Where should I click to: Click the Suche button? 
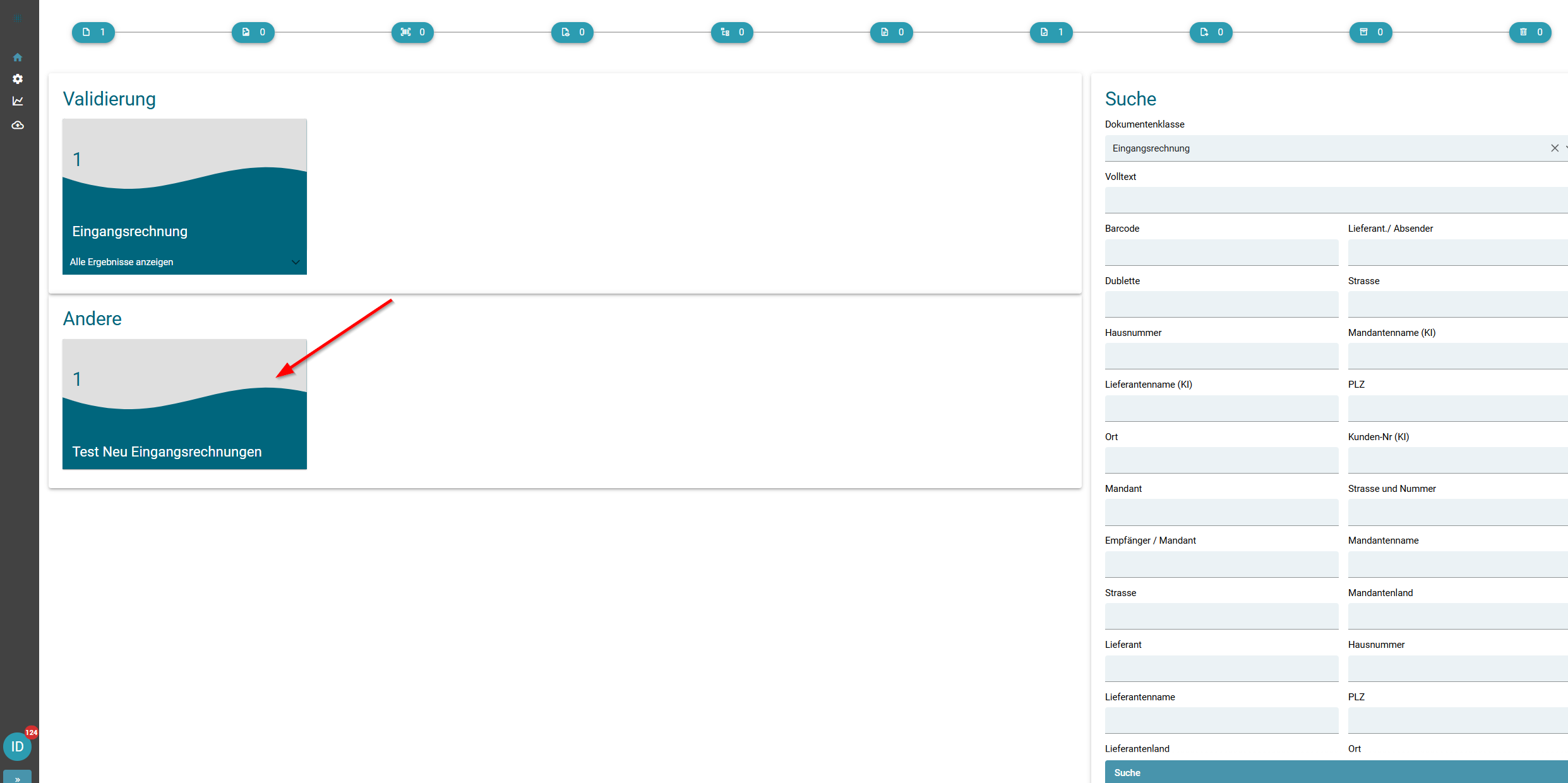click(x=1336, y=772)
